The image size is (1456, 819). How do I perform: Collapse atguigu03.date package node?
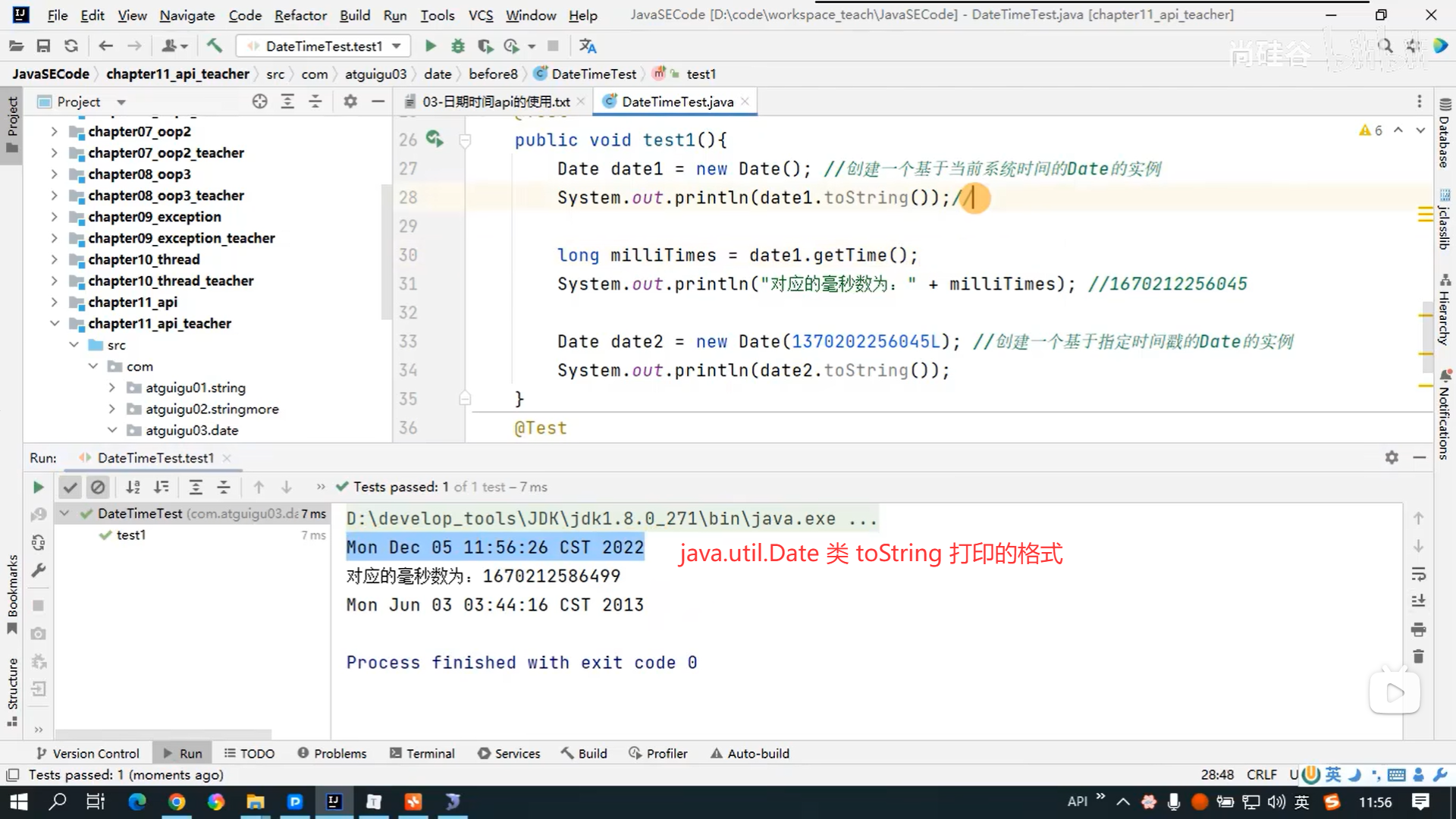(x=111, y=430)
